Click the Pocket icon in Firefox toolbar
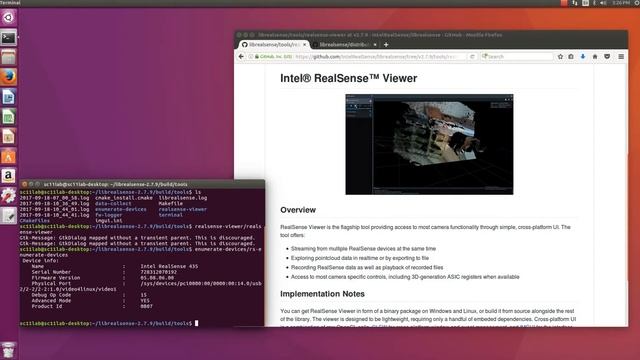Screen dimensions: 640x360 click(607, 57)
